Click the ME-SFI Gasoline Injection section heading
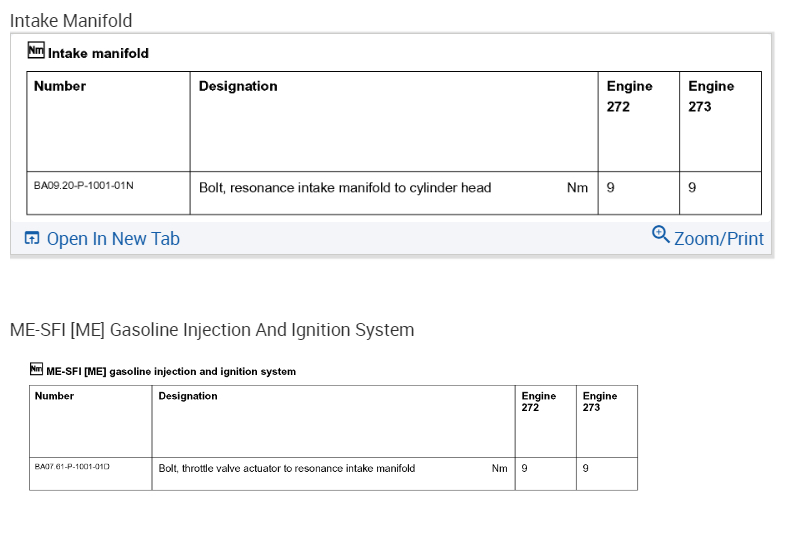The height and width of the screenshot is (534, 795). [x=212, y=330]
